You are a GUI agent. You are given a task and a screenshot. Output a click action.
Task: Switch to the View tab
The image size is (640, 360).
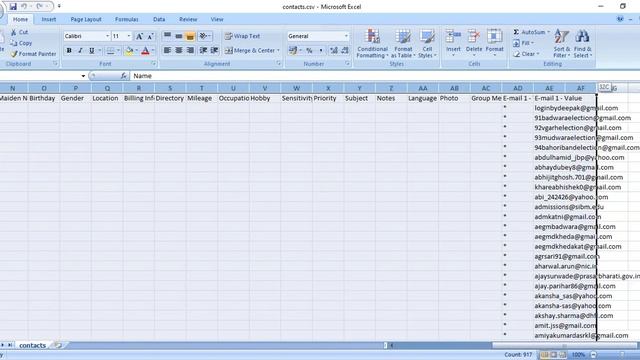tap(217, 19)
